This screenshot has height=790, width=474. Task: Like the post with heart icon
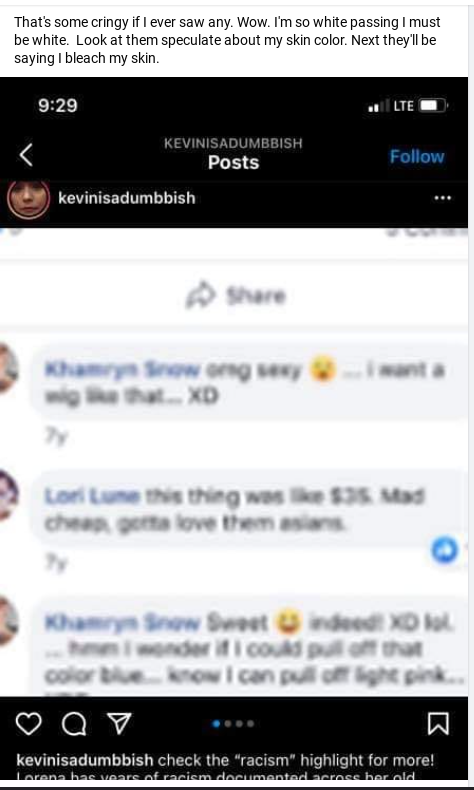coord(29,724)
